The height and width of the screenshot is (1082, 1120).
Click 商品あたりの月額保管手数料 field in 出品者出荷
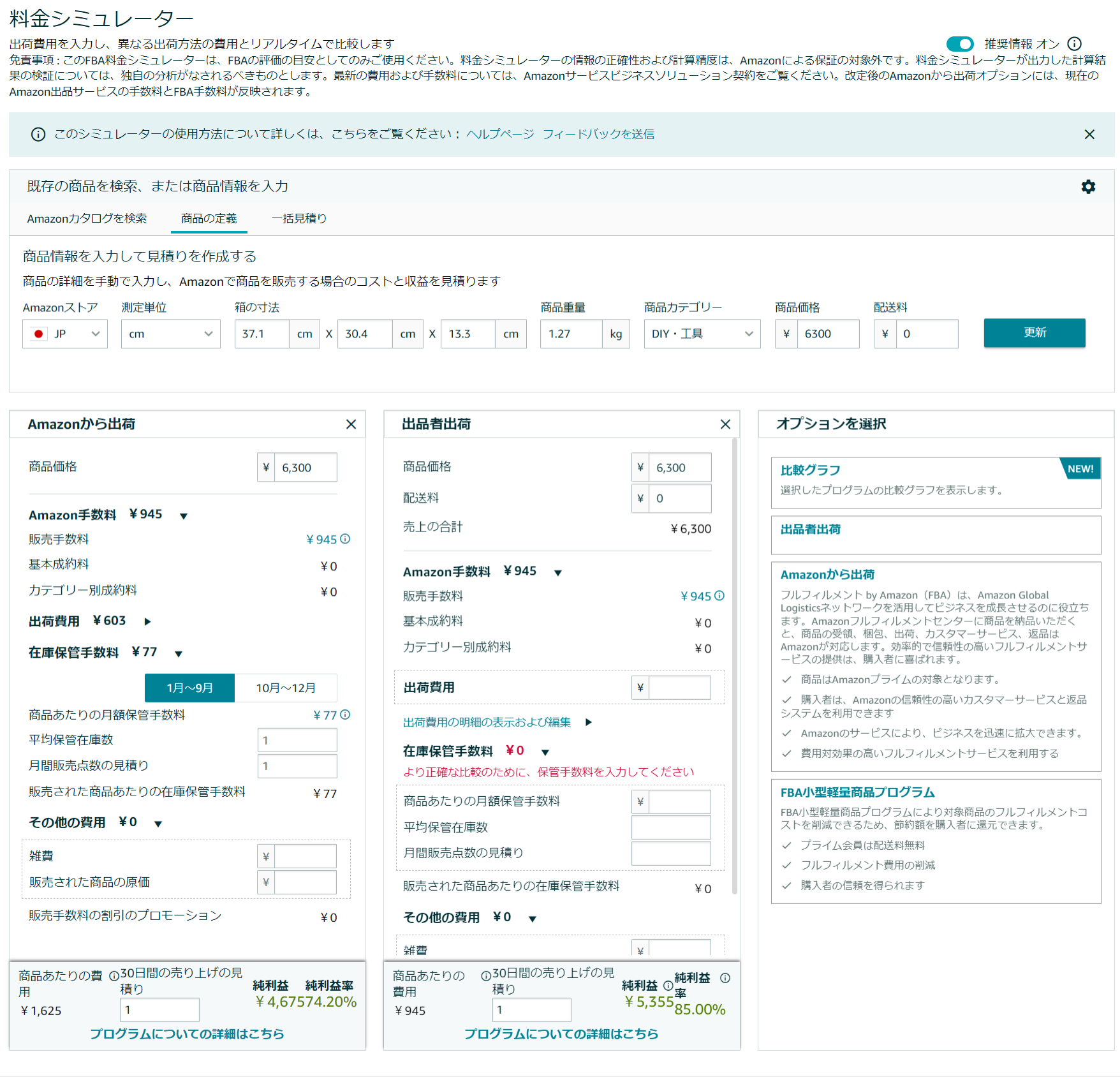pos(680,802)
